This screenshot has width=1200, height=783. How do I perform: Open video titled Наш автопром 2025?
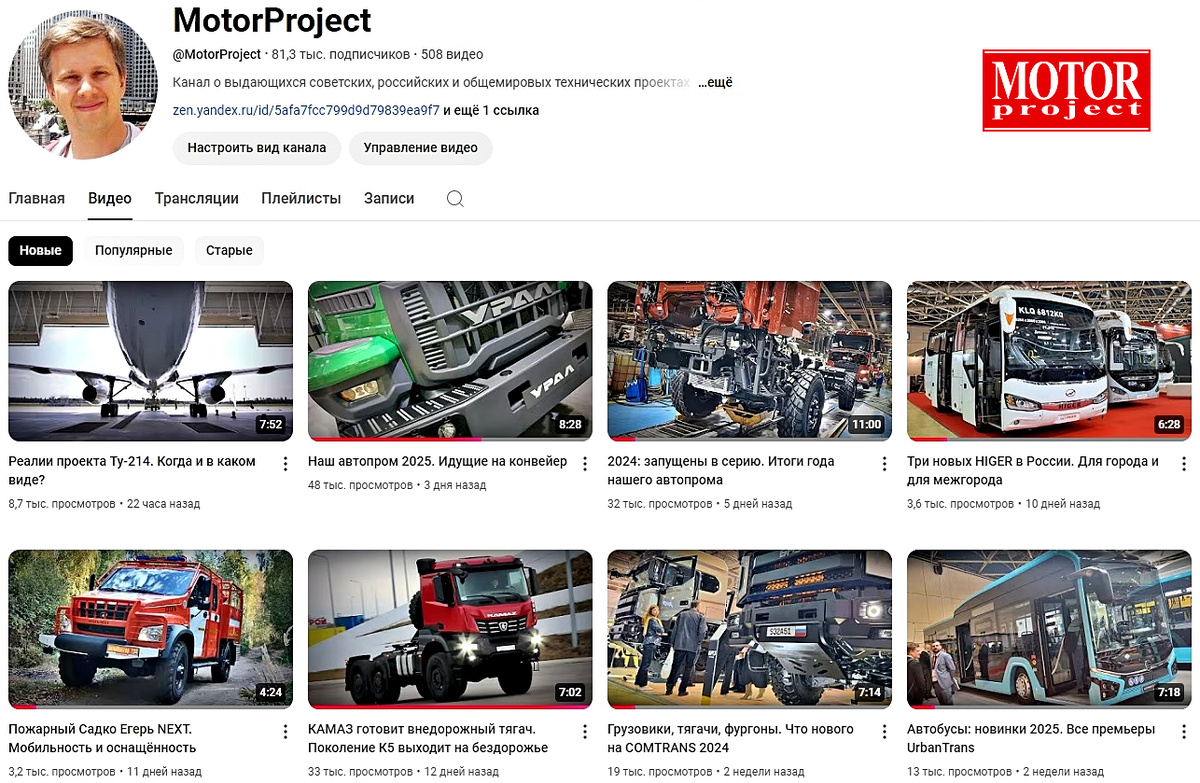(437, 461)
